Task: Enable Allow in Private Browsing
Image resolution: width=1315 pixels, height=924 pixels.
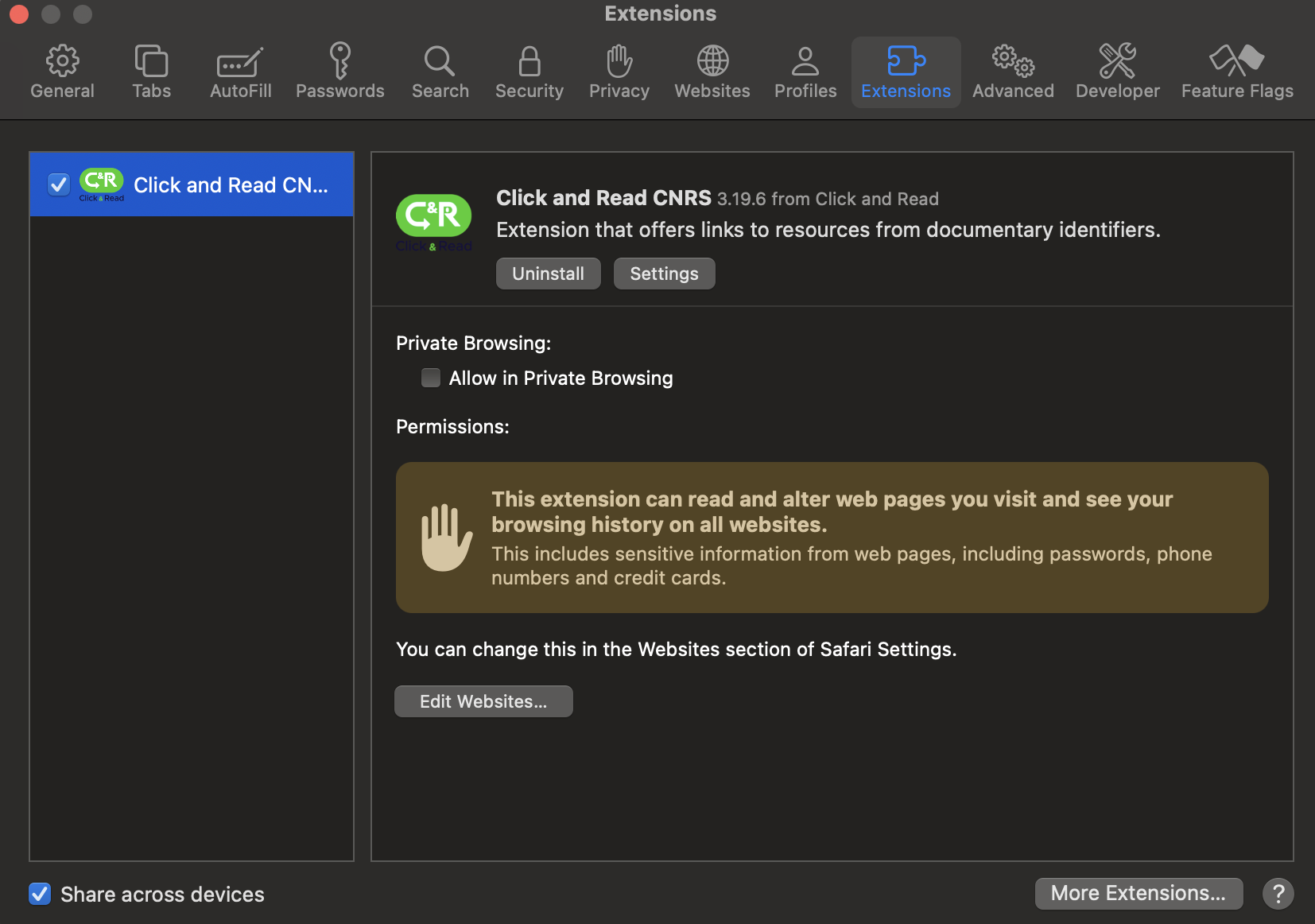Action: [431, 378]
